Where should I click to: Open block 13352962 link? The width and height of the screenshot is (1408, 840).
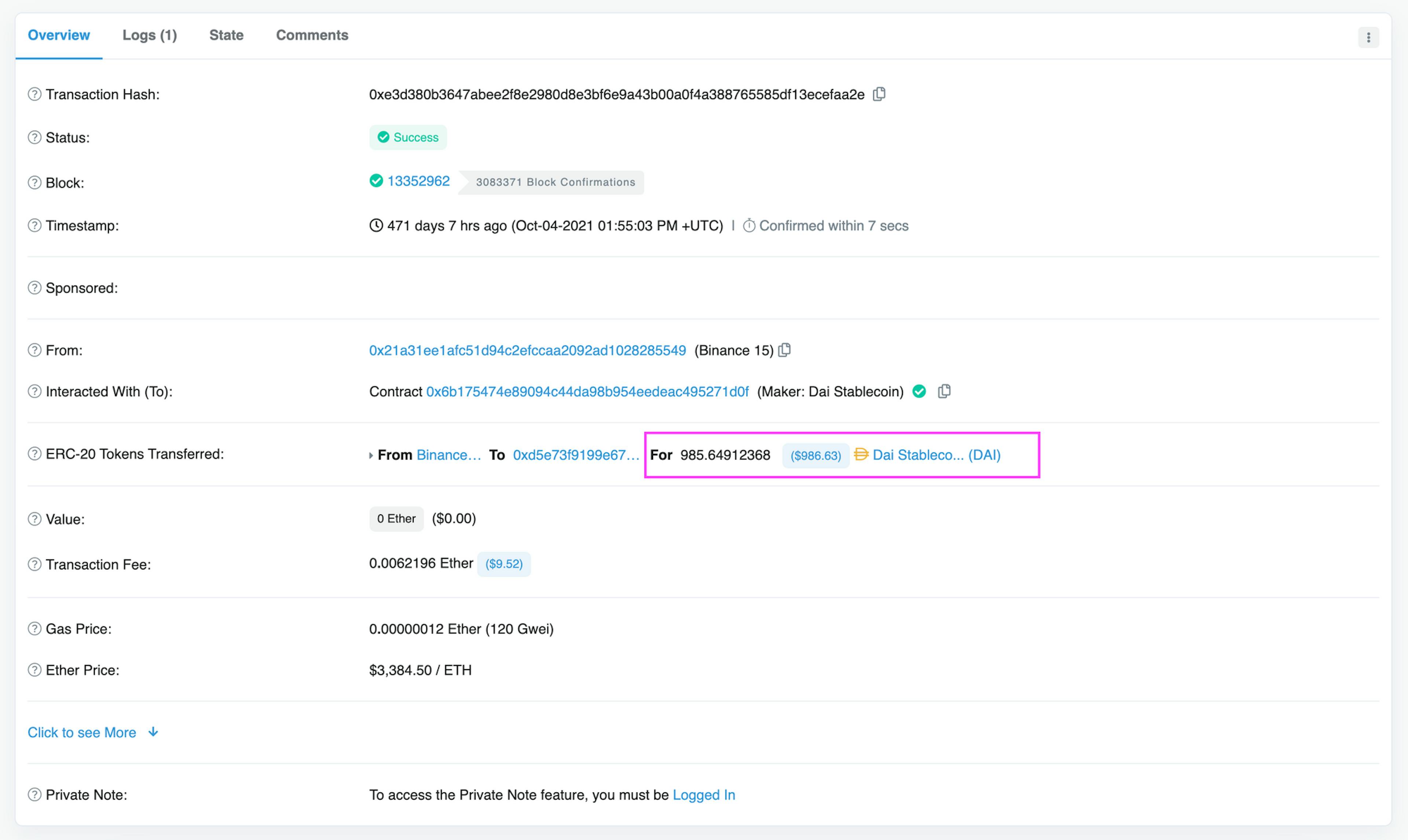tap(418, 181)
